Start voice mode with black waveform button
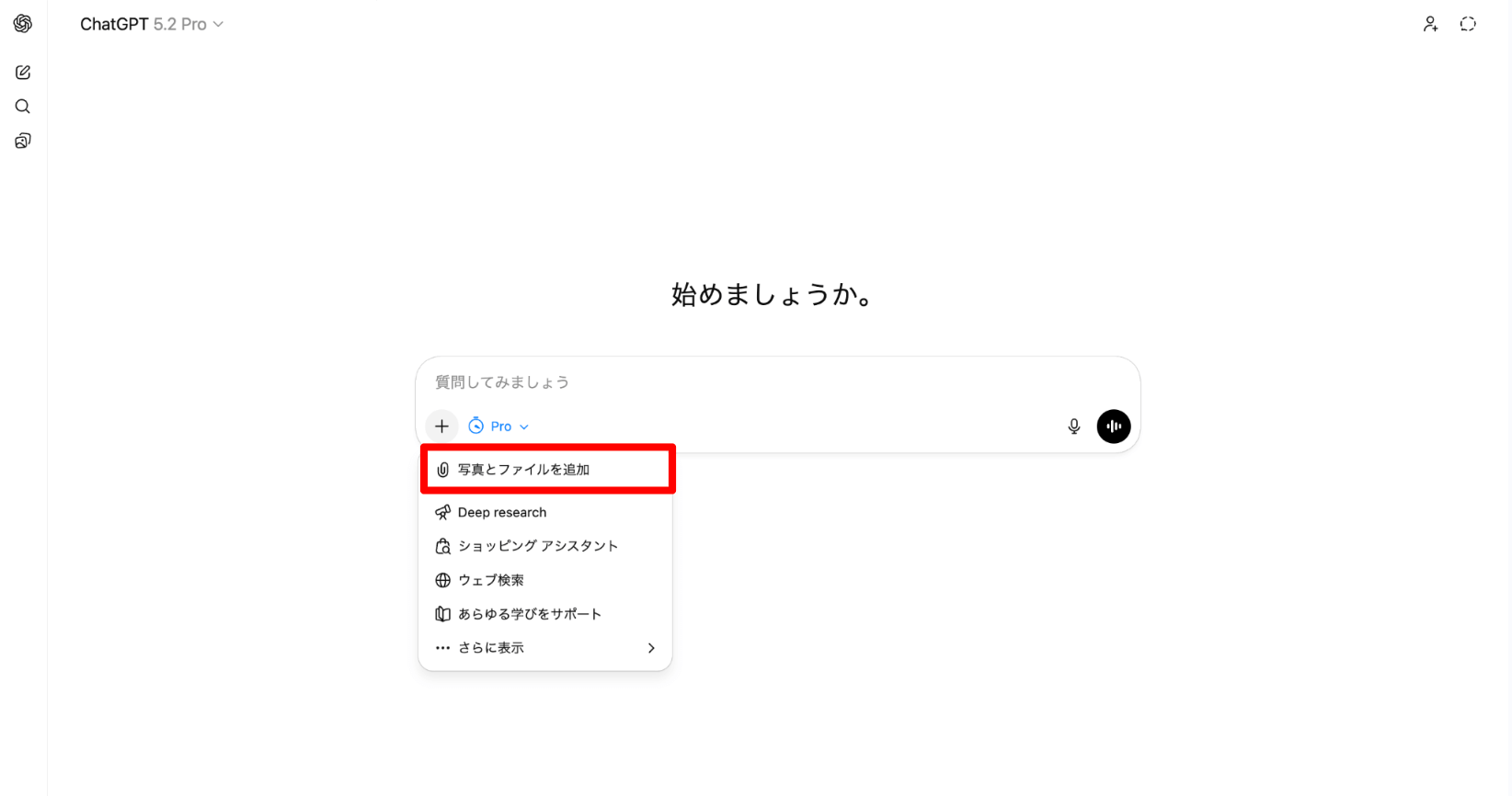 click(x=1114, y=426)
